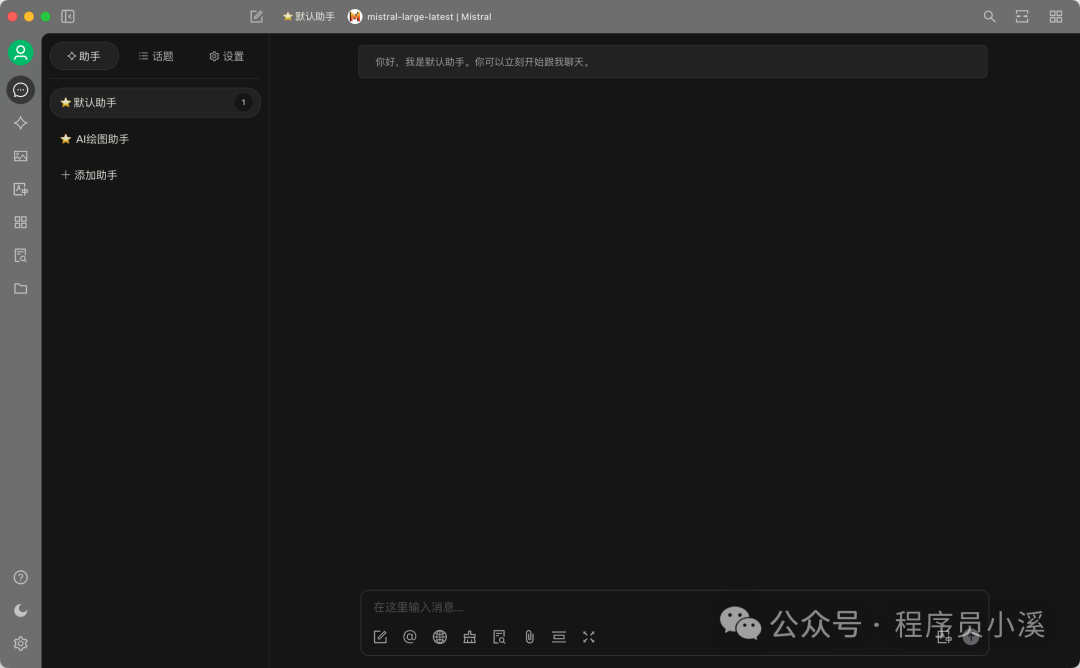1080x668 pixels.
Task: Open the mistral-large-latest model selector
Action: coord(419,16)
